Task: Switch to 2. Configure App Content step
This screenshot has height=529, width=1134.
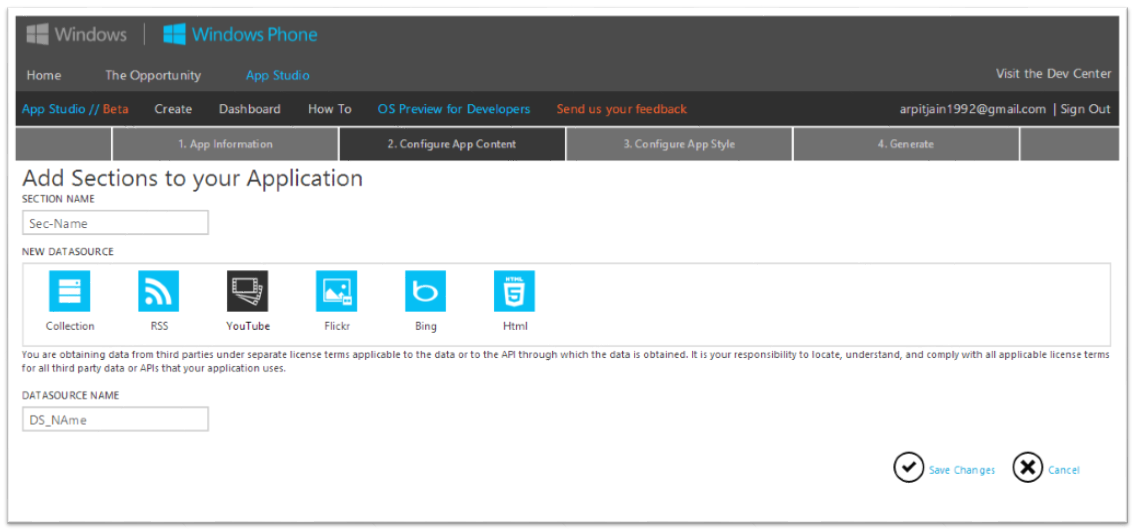Action: pyautogui.click(x=452, y=144)
